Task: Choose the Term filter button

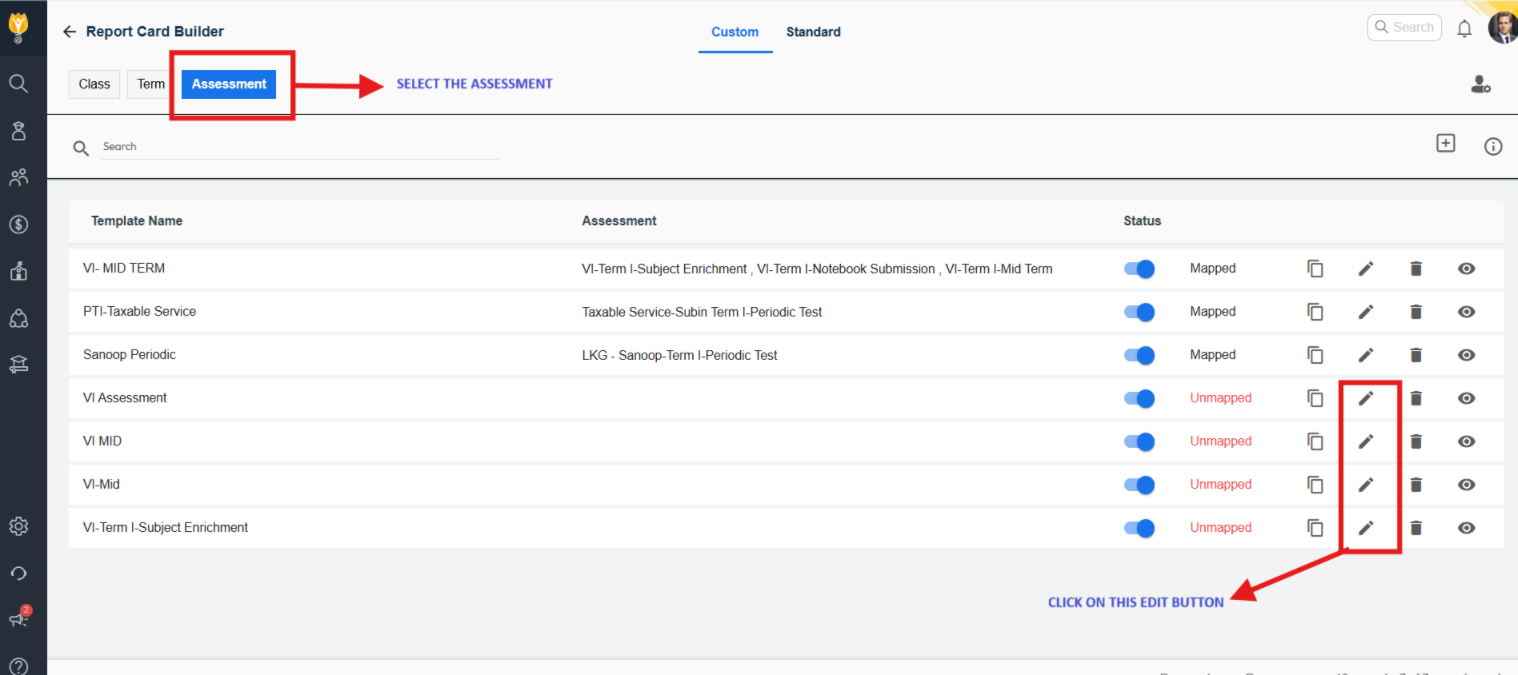Action: pos(151,84)
